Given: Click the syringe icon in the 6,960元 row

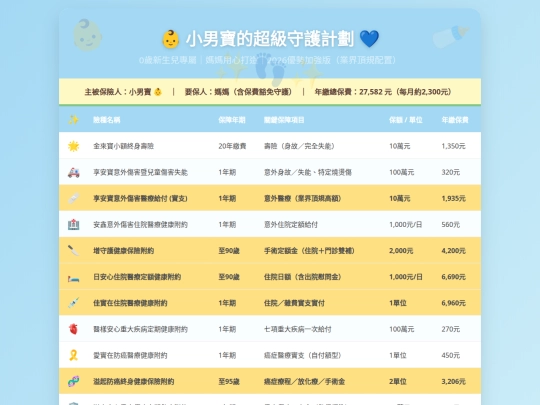Looking at the screenshot, I should point(73,303).
